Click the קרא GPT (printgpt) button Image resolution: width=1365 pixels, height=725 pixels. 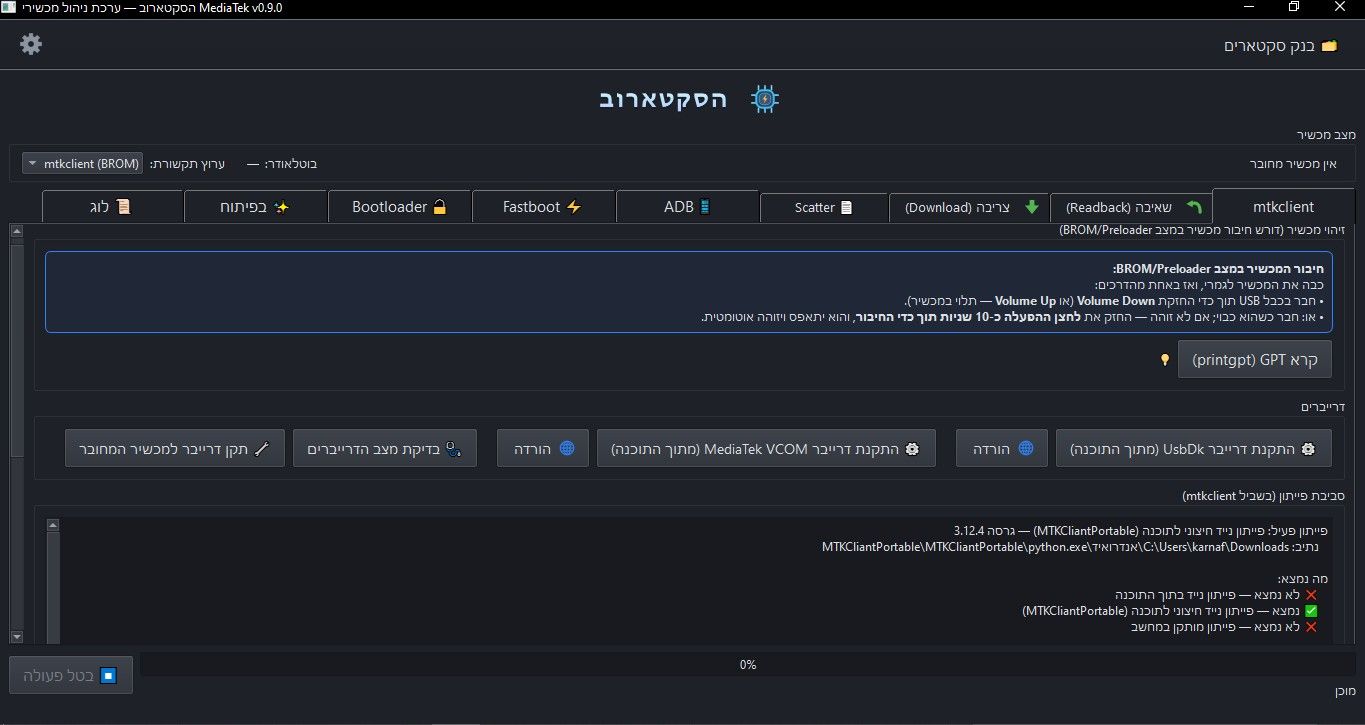click(x=1255, y=359)
